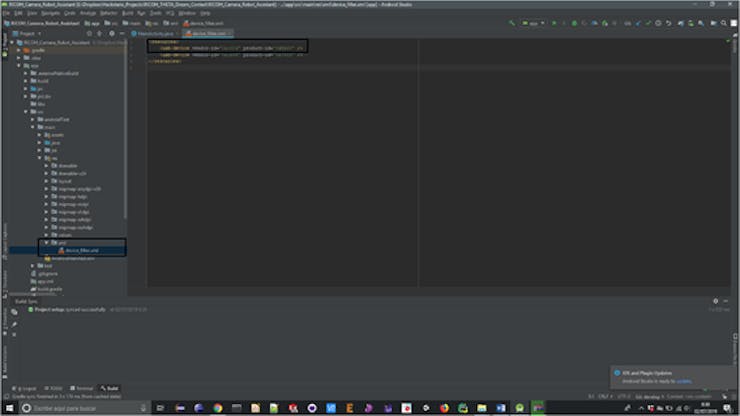Image resolution: width=740 pixels, height=416 pixels.
Task: Open the Logcat tool window tab
Action: point(25,388)
